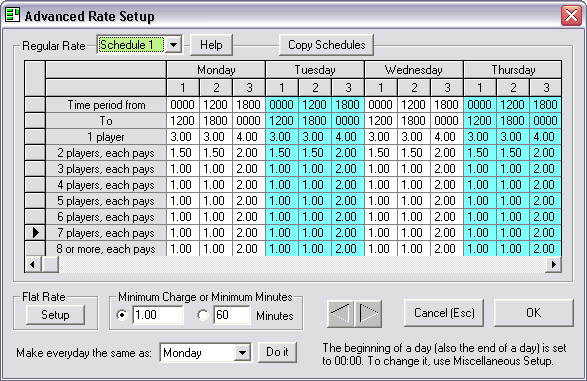
Task: Click Tuesday period 3 To 0000 cell
Action: [348, 121]
